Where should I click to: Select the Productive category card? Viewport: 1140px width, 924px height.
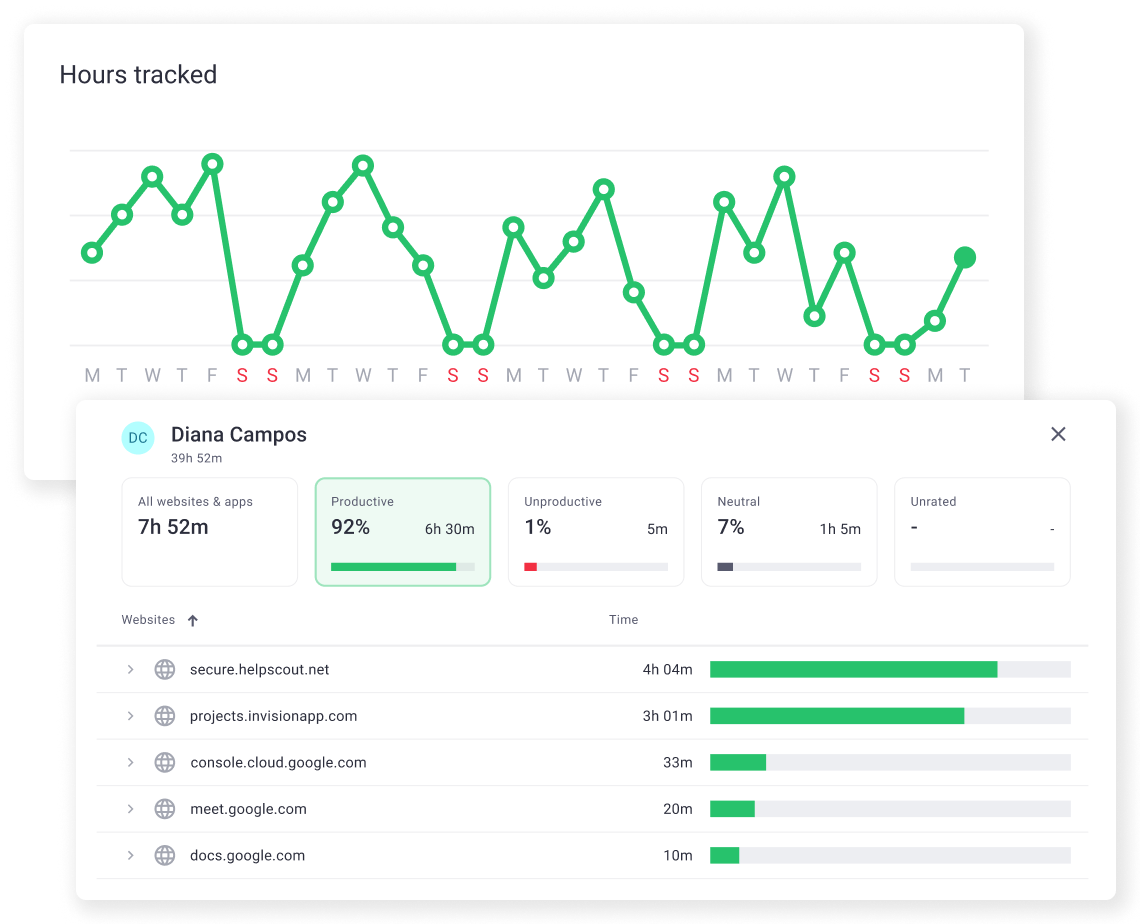click(402, 531)
